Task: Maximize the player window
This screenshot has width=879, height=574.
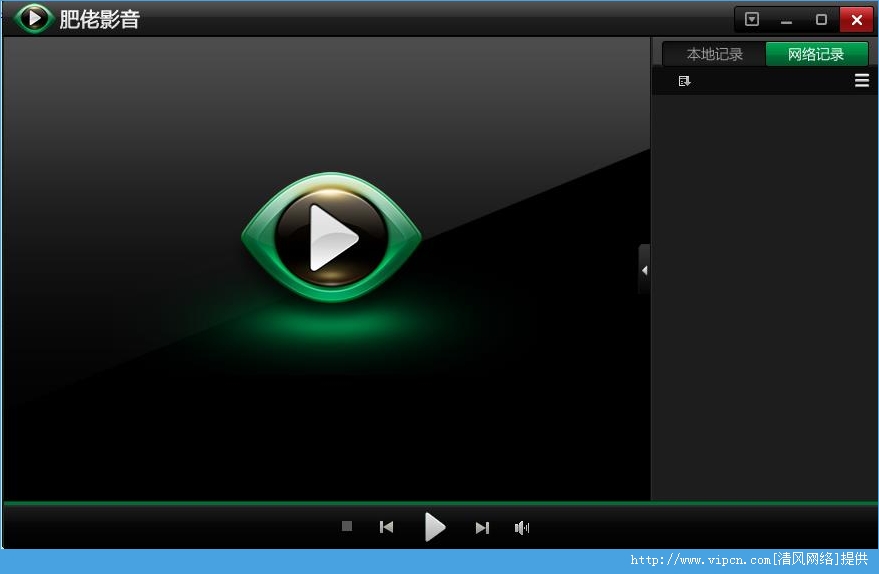Action: (821, 20)
